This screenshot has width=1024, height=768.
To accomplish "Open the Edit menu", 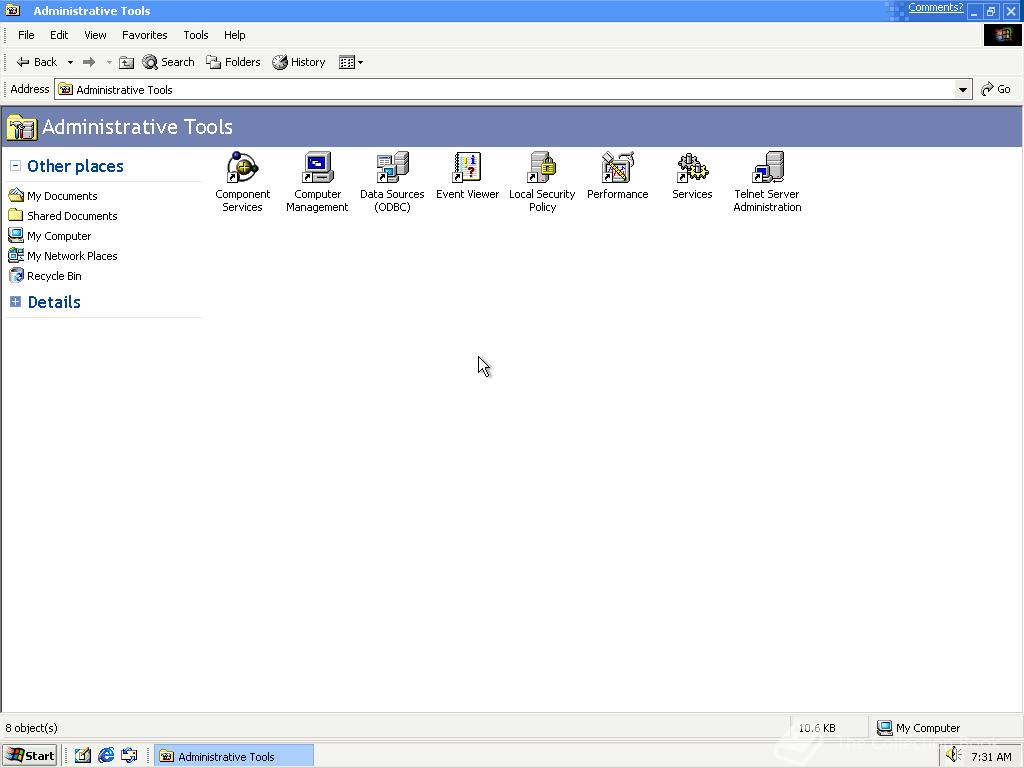I will pyautogui.click(x=59, y=35).
